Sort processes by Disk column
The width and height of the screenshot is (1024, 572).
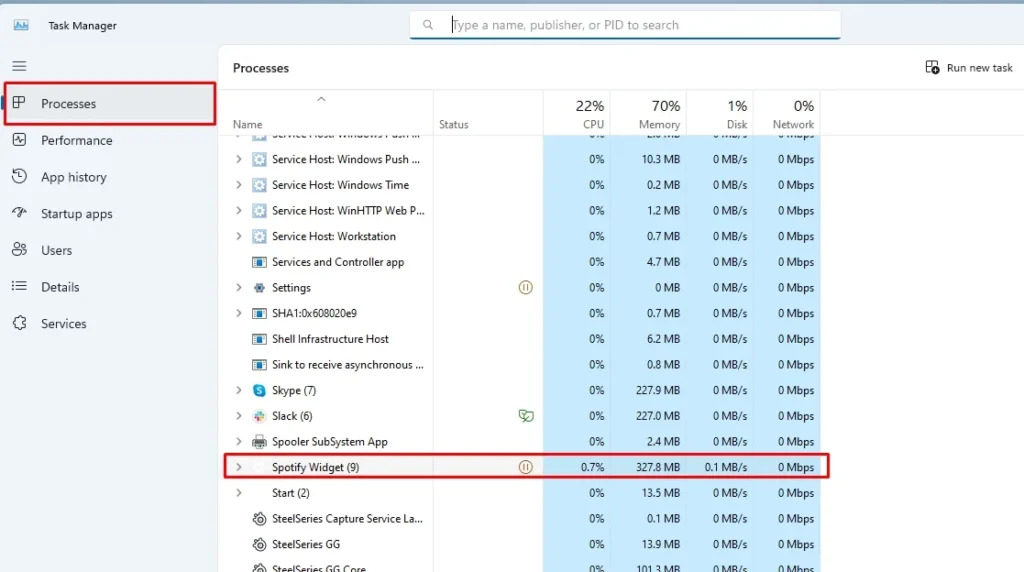[720, 114]
